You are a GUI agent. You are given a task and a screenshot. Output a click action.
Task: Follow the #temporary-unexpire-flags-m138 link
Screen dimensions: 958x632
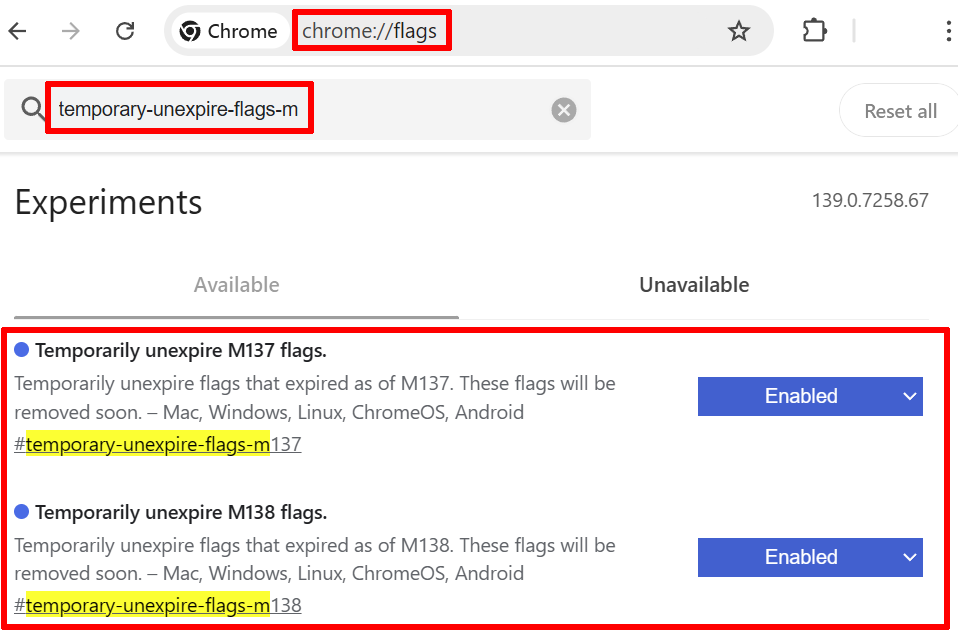point(158,606)
